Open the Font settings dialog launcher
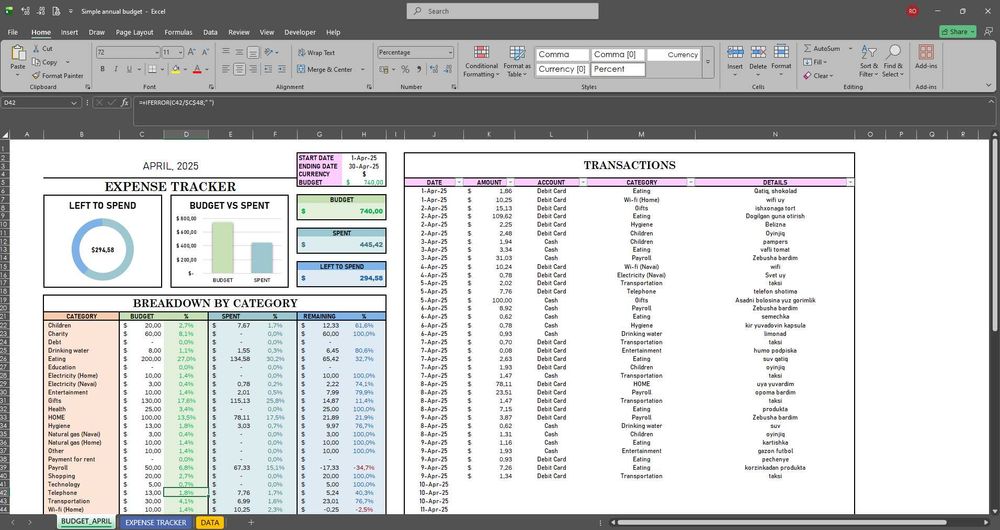Image resolution: width=1000 pixels, height=530 pixels. click(211, 87)
